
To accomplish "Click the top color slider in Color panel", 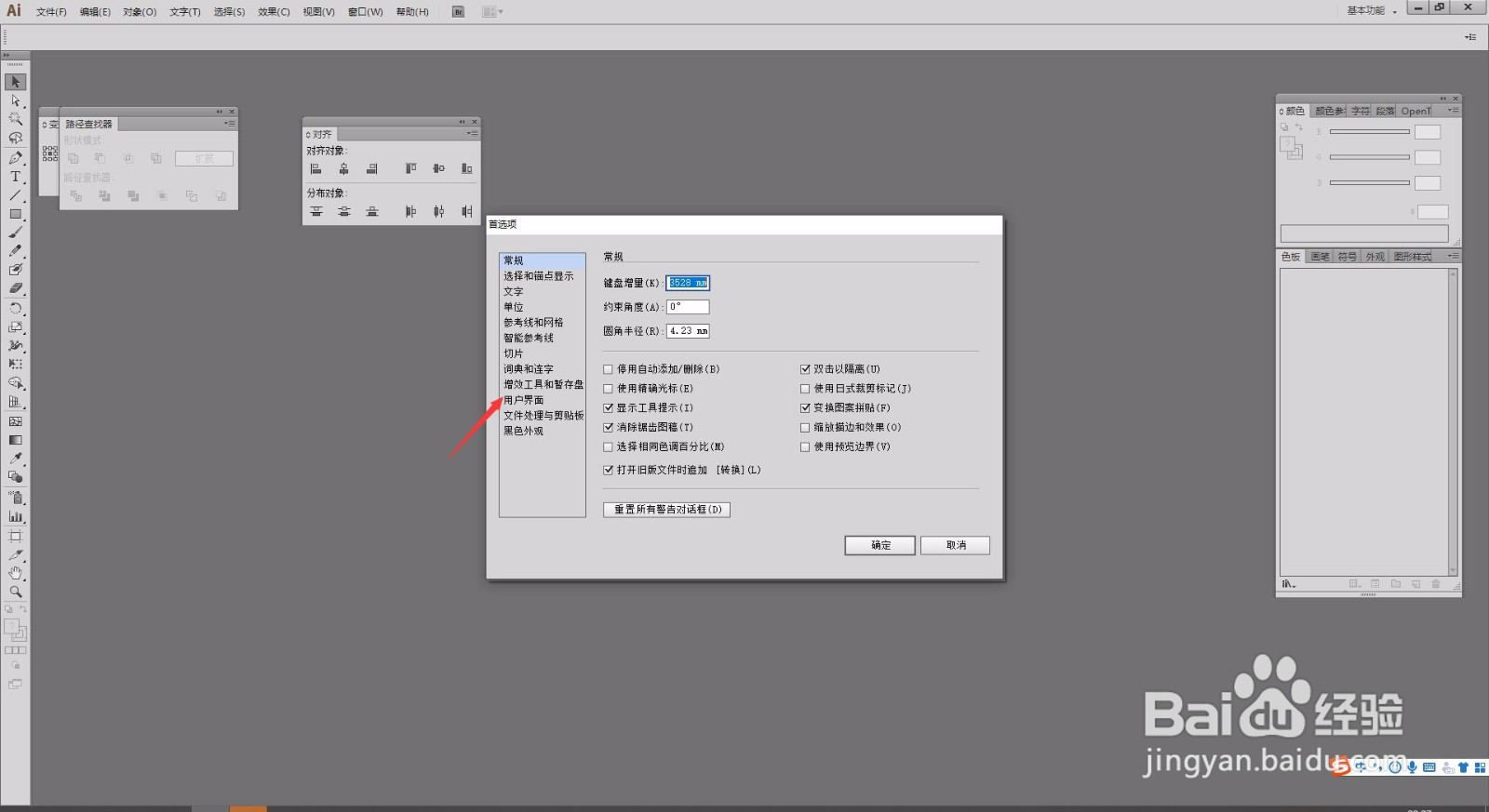I will tap(1370, 132).
